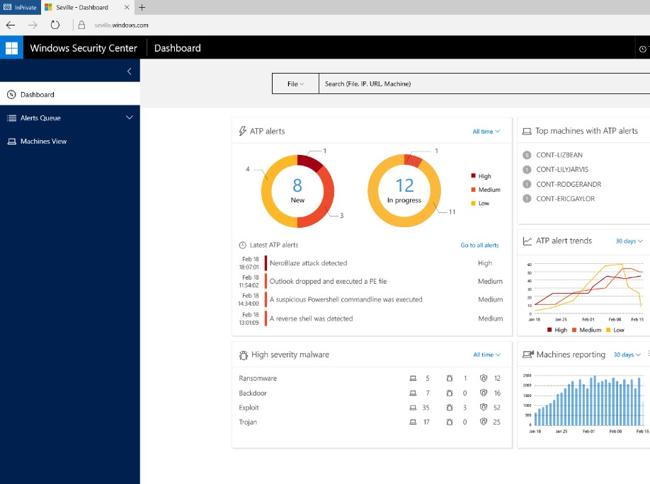This screenshot has height=484, width=650.
Task: Click the 12 In progress donut chart
Action: (404, 191)
